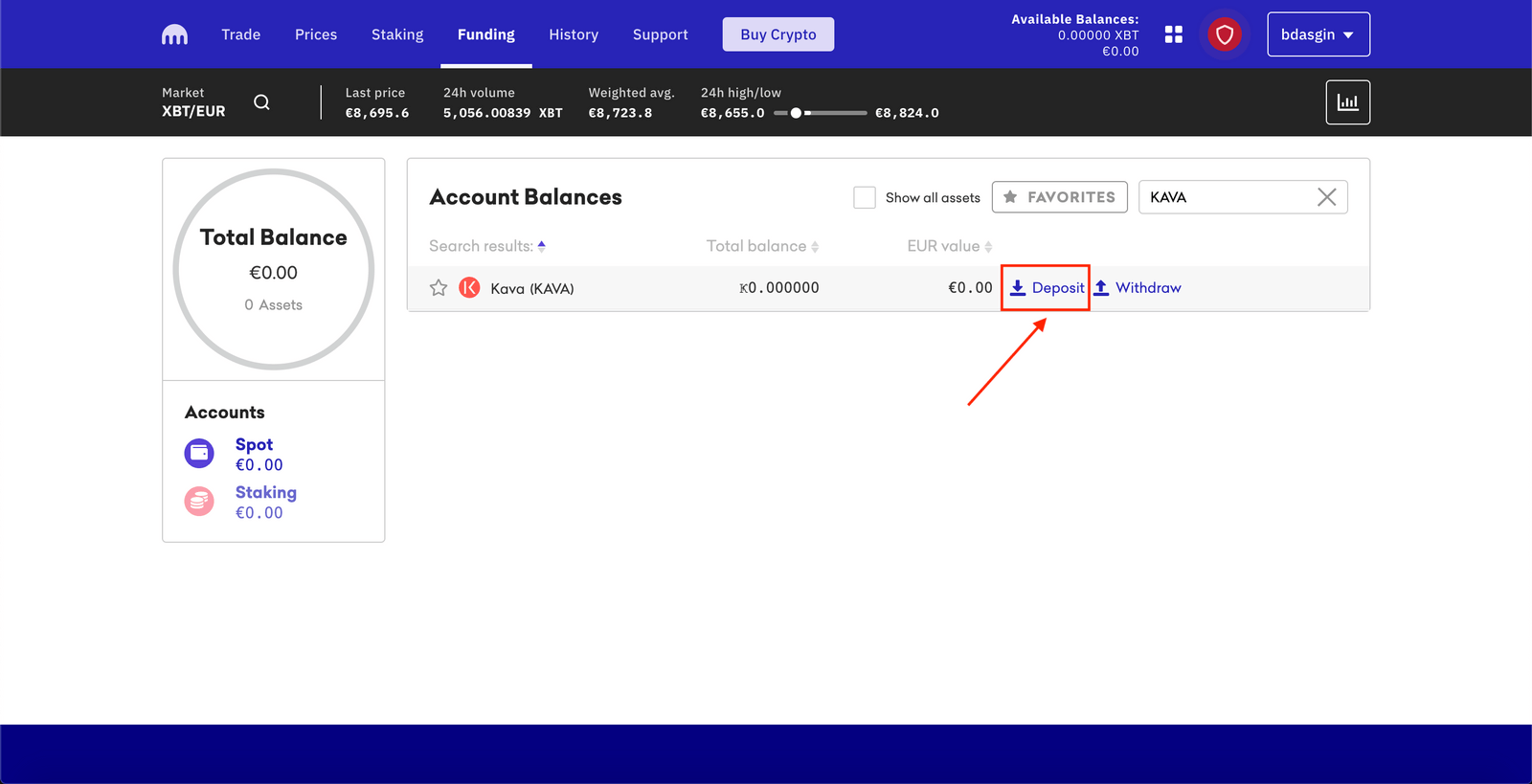Open the market search magnifier
The width and height of the screenshot is (1532, 784).
click(261, 102)
